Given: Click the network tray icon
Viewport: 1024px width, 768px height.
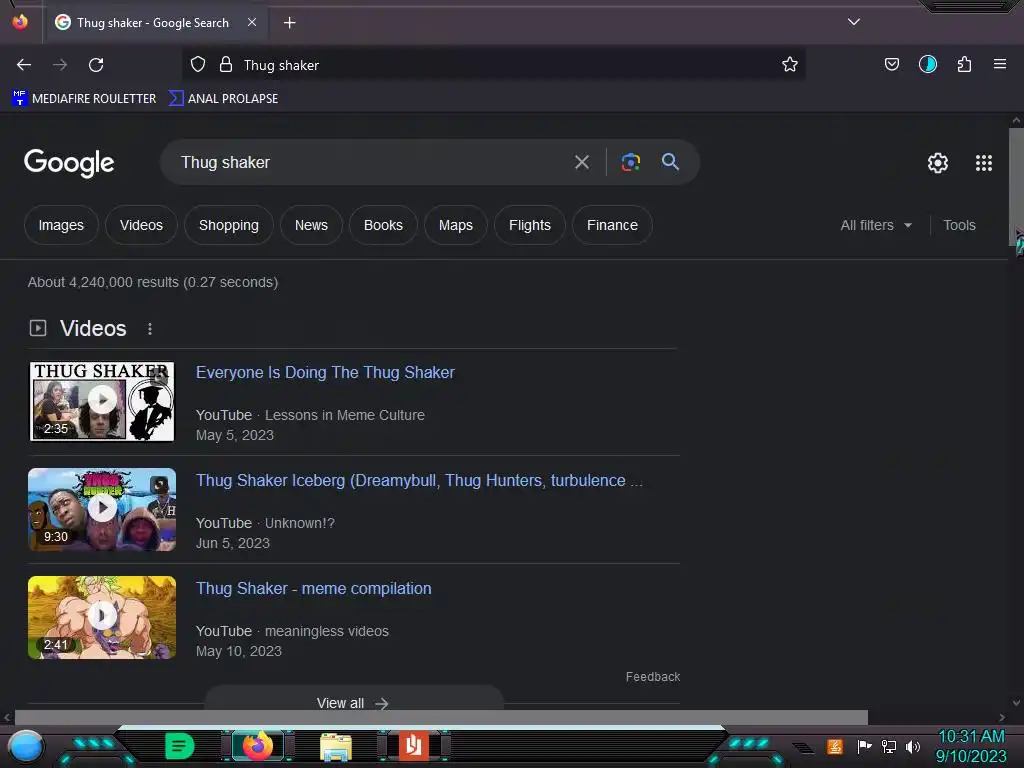Looking at the screenshot, I should tap(888, 746).
